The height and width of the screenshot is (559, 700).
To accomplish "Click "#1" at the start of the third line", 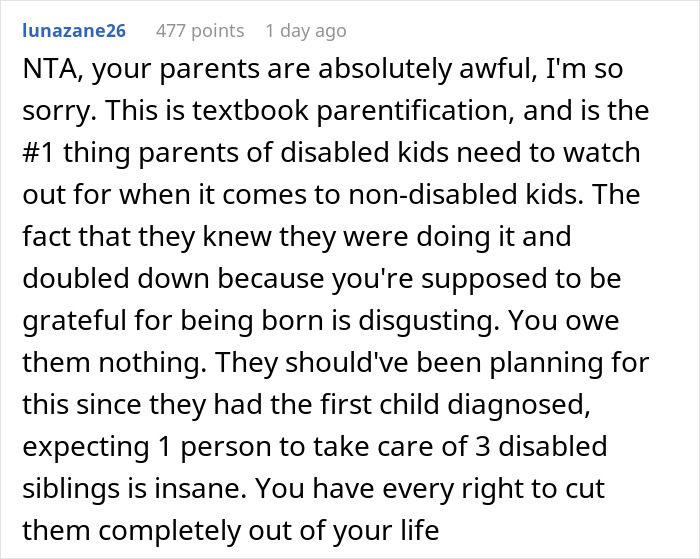I will tap(39, 158).
